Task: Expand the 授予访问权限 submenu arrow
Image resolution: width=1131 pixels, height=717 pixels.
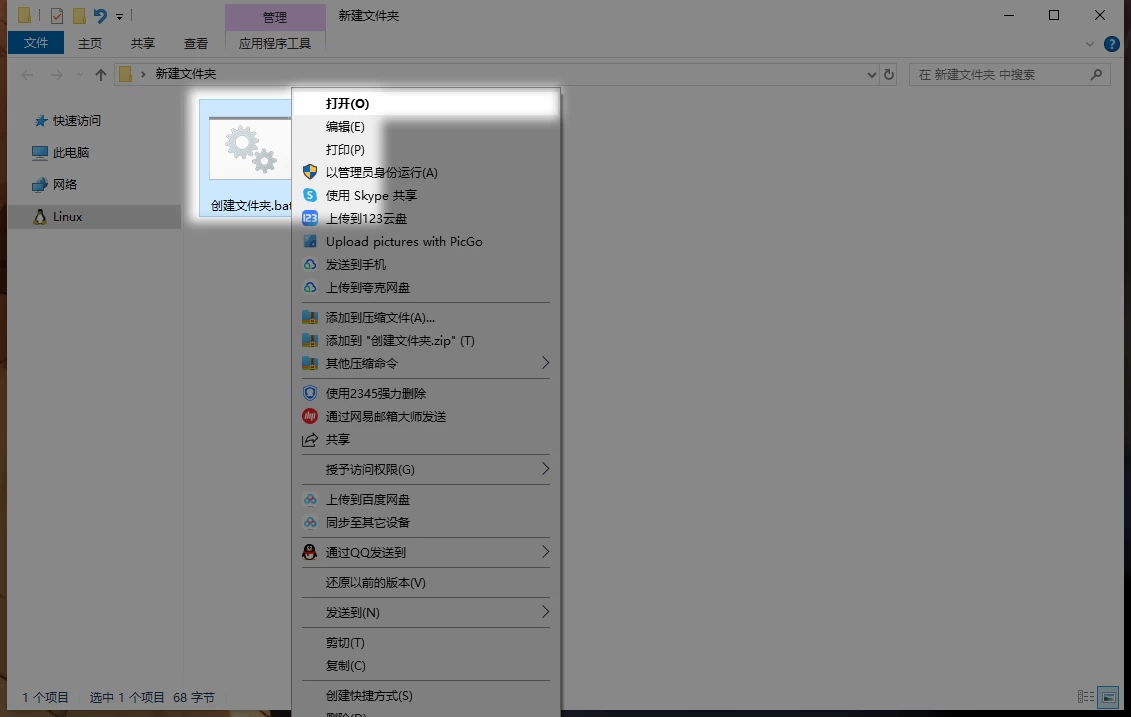Action: 545,469
